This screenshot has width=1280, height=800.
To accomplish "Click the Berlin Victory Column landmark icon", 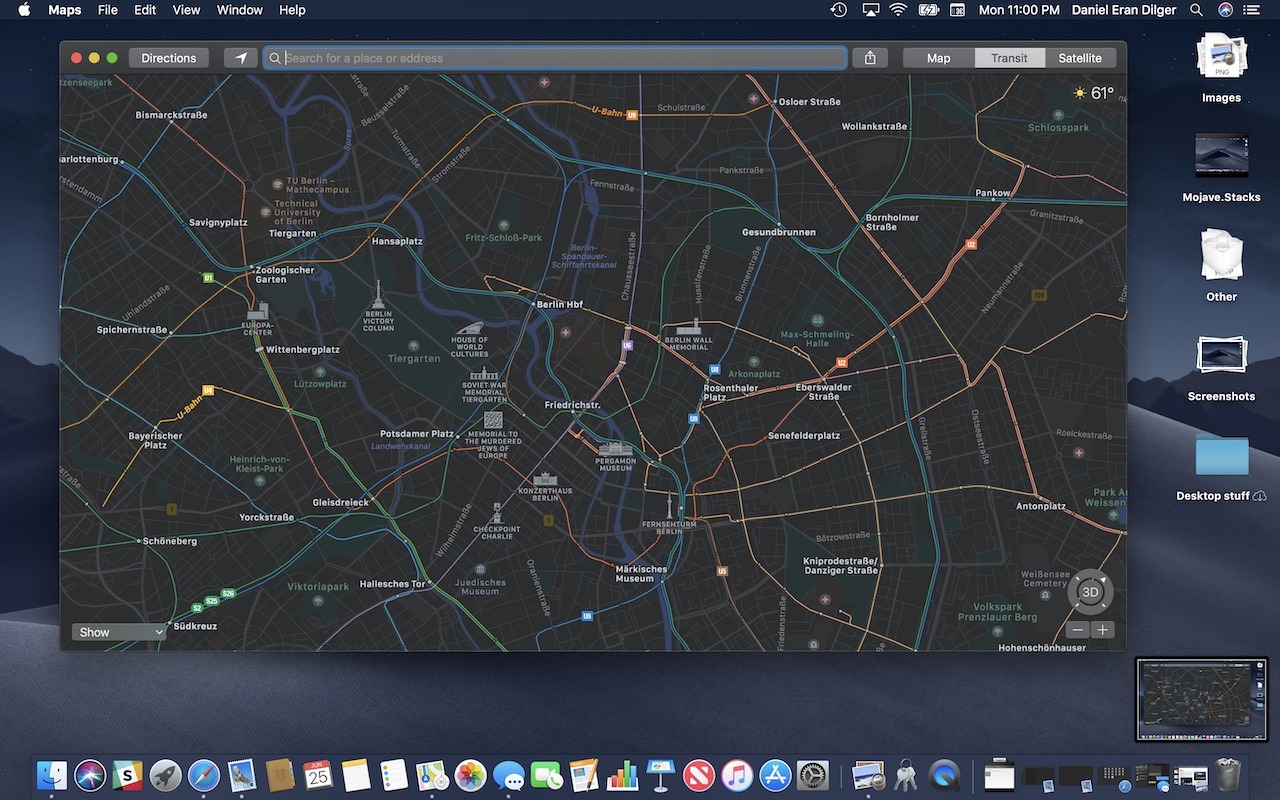I will click(x=378, y=295).
